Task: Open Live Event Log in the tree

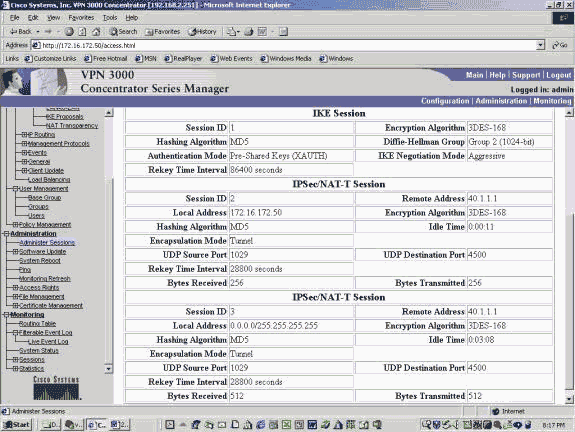Action: [x=48, y=341]
